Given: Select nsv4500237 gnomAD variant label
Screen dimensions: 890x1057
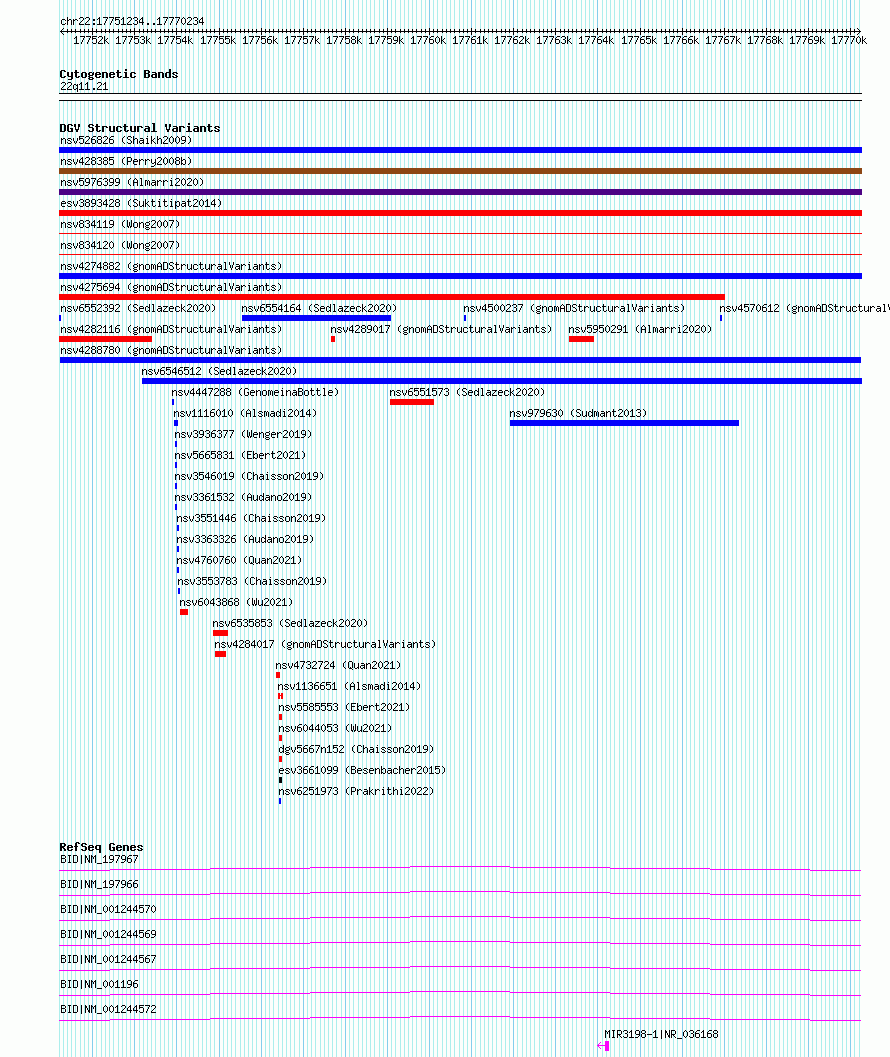Looking at the screenshot, I should pyautogui.click(x=574, y=308).
